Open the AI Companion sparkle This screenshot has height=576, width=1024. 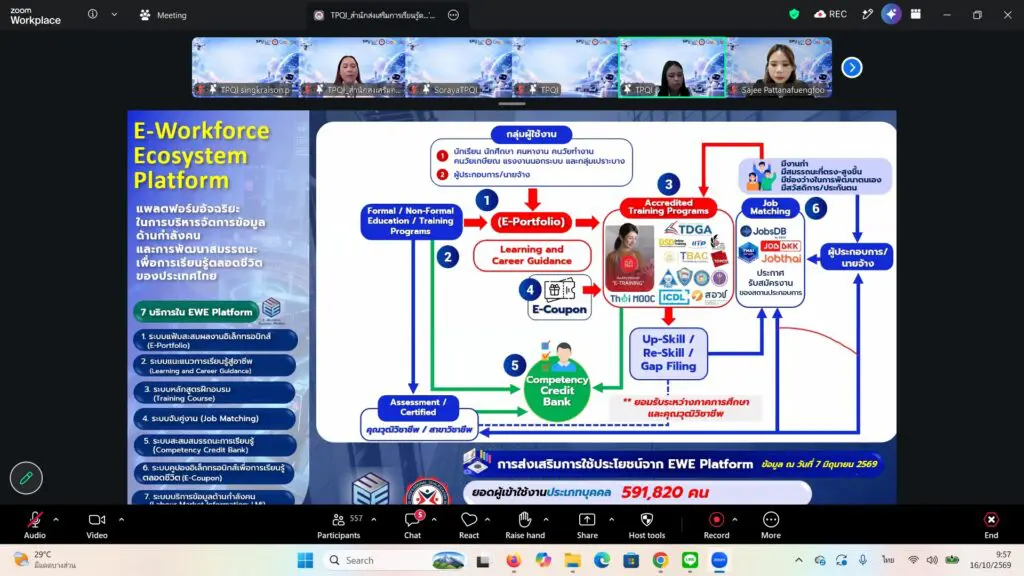[891, 14]
